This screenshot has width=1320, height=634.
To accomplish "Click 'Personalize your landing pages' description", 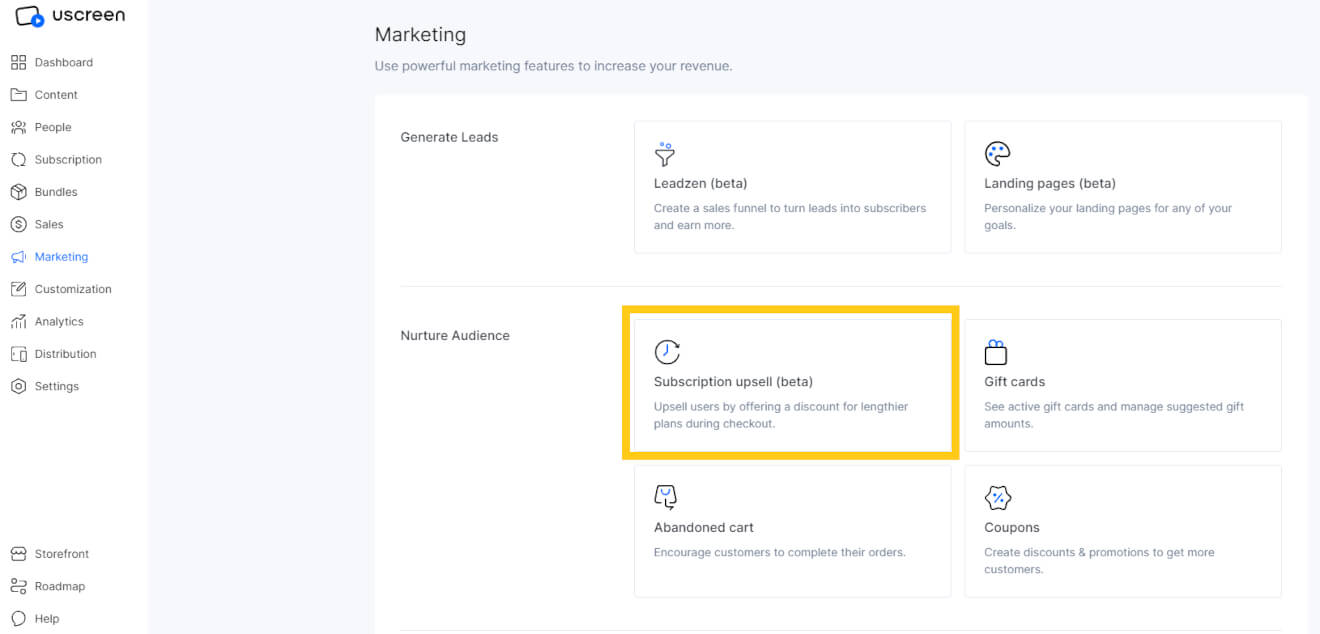I will click(x=1108, y=216).
